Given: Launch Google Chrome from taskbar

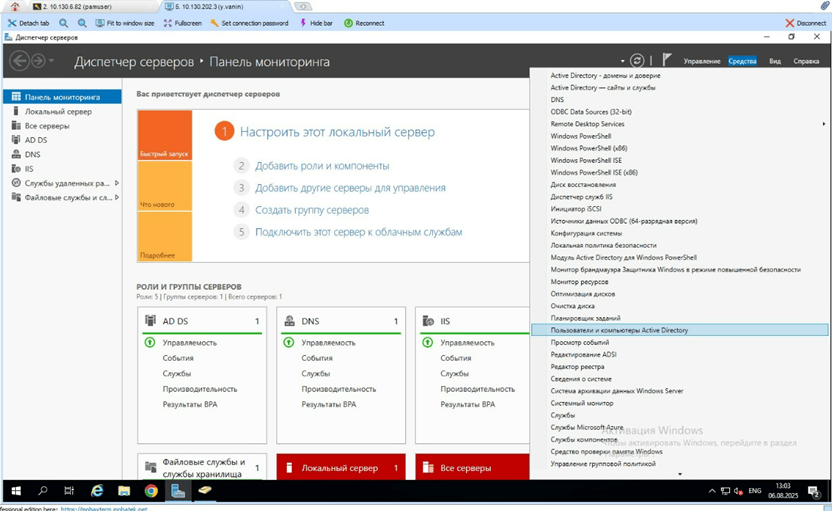Looking at the screenshot, I should click(151, 491).
